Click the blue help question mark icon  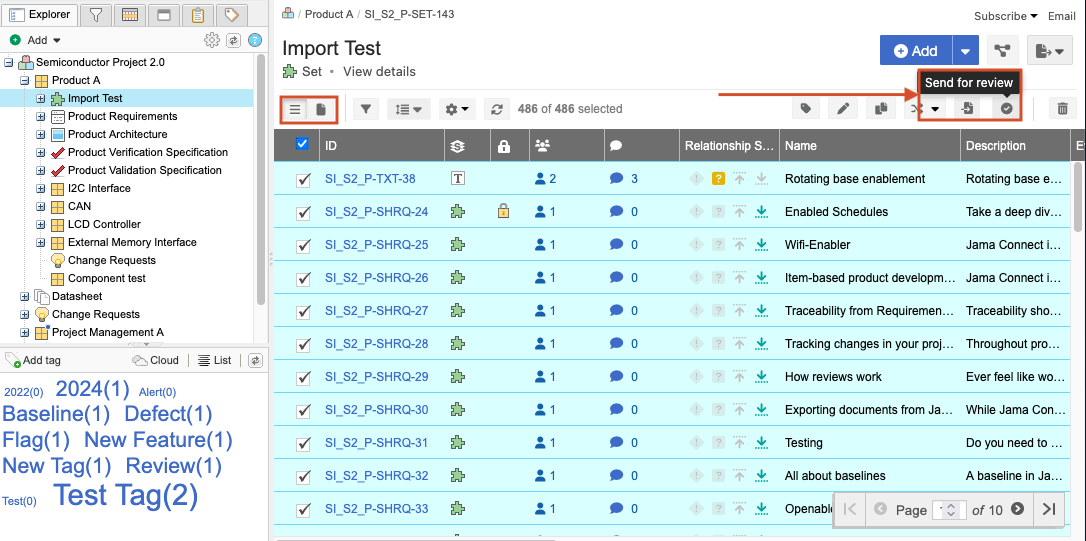255,40
